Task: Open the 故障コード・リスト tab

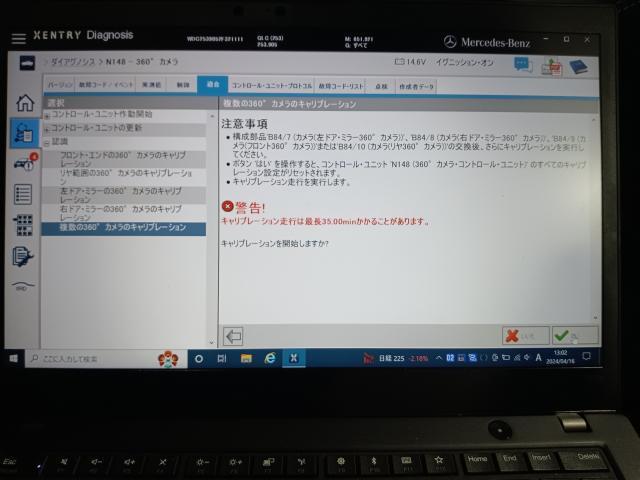Action: click(x=340, y=86)
